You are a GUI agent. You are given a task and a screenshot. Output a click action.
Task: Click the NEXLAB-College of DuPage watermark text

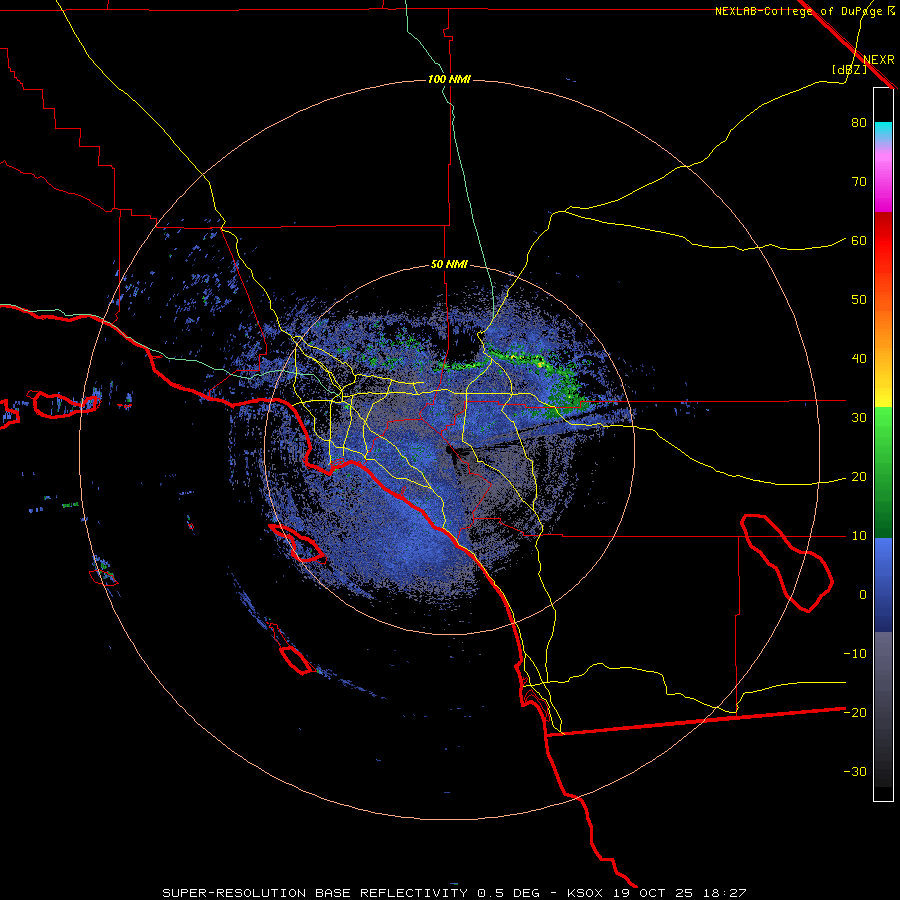(x=804, y=11)
